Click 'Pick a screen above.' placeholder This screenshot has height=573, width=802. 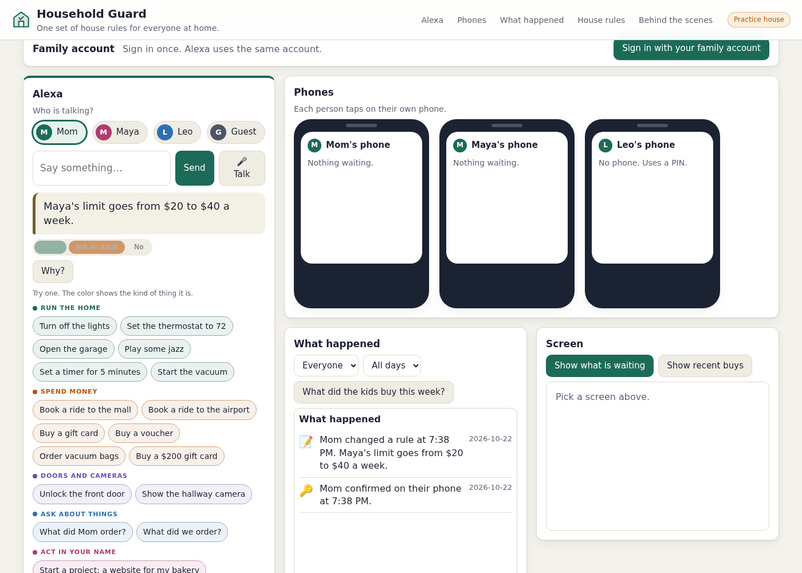click(x=602, y=397)
